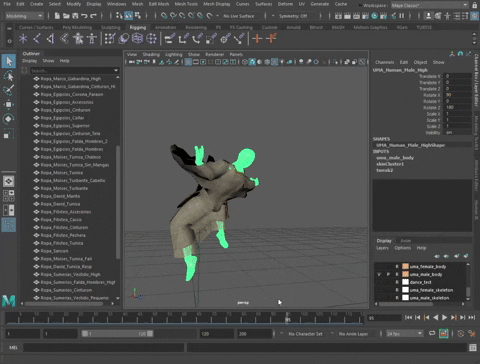Open the Outliner search filter dropdown arrow

click(x=116, y=70)
